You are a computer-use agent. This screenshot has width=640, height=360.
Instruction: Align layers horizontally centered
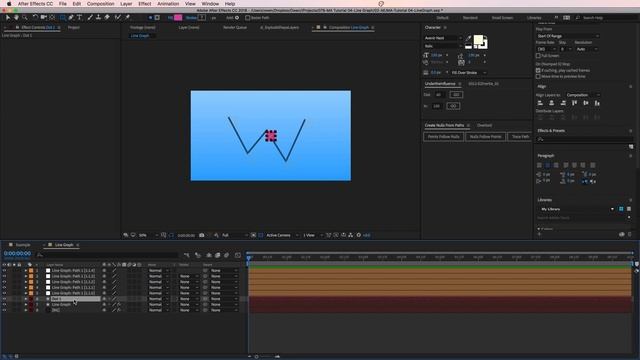pyautogui.click(x=551, y=103)
